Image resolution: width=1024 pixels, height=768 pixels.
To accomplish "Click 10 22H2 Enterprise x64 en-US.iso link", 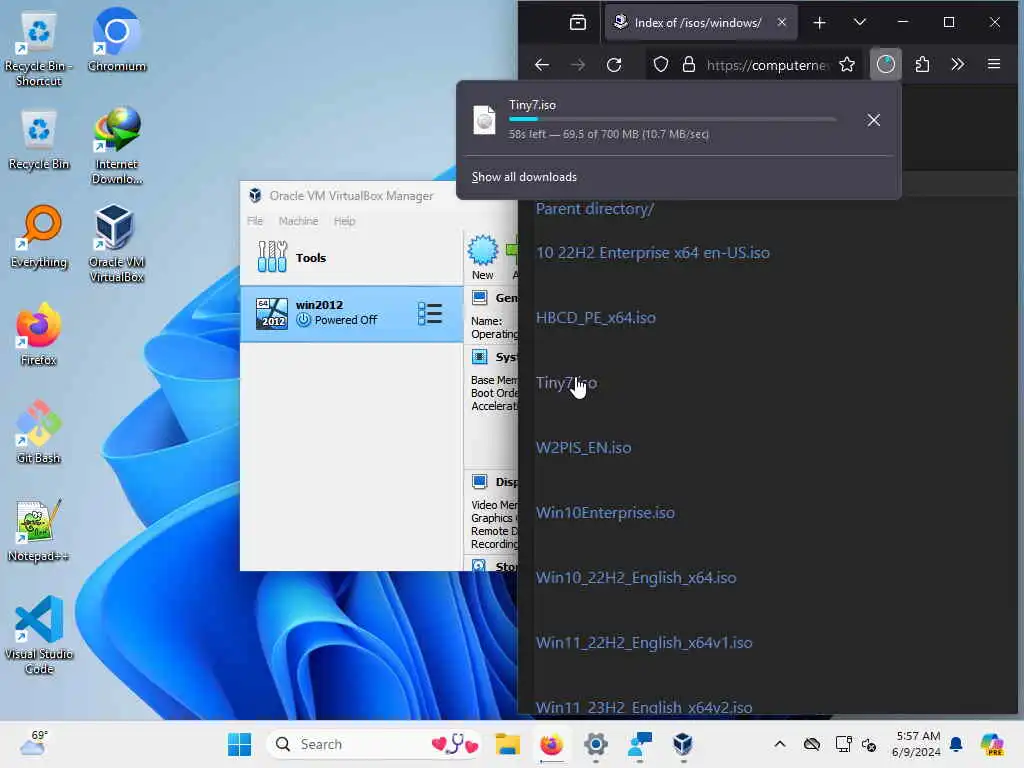I will pos(652,253).
